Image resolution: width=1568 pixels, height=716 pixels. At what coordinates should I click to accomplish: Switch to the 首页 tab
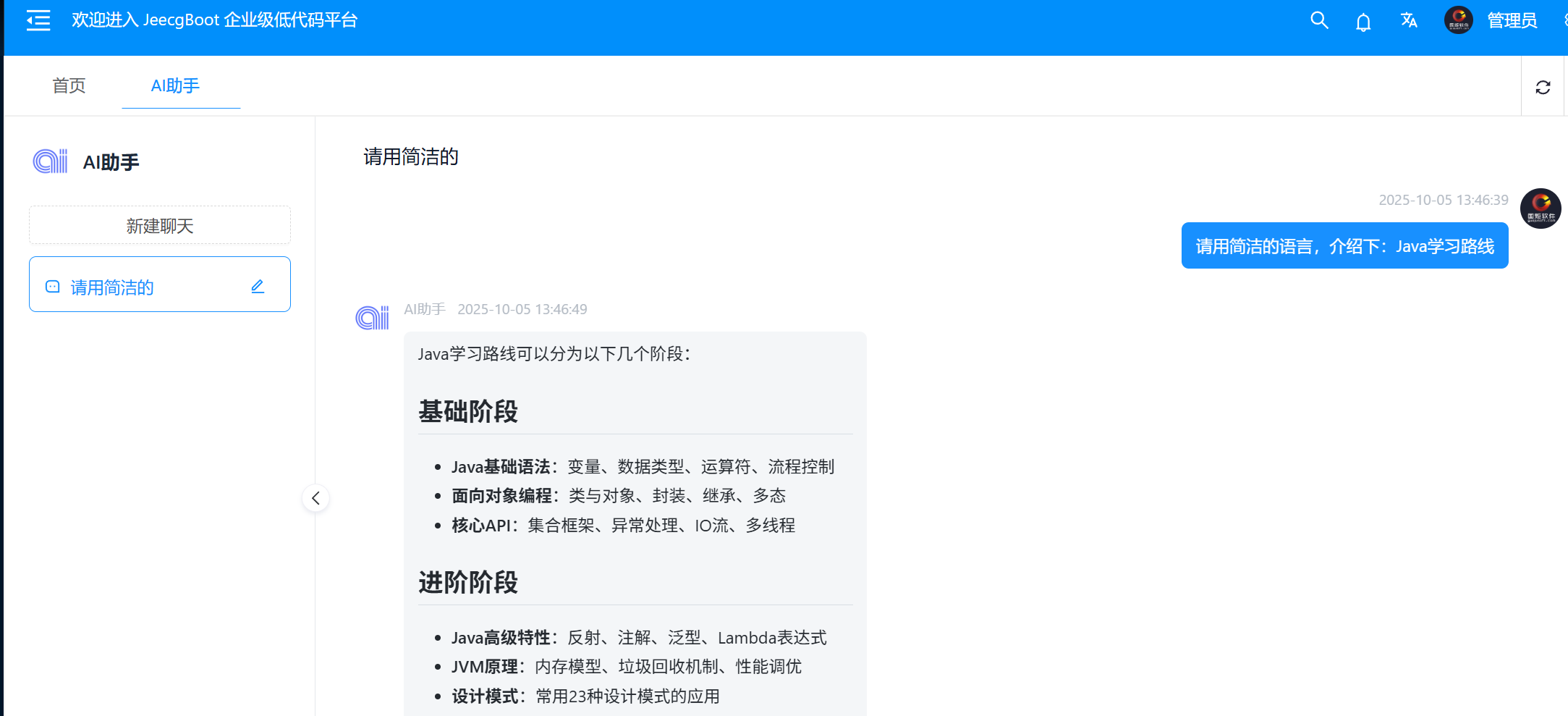pyautogui.click(x=69, y=85)
